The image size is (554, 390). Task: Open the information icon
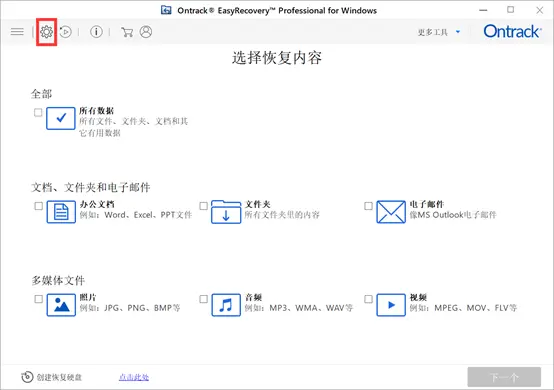[x=96, y=32]
